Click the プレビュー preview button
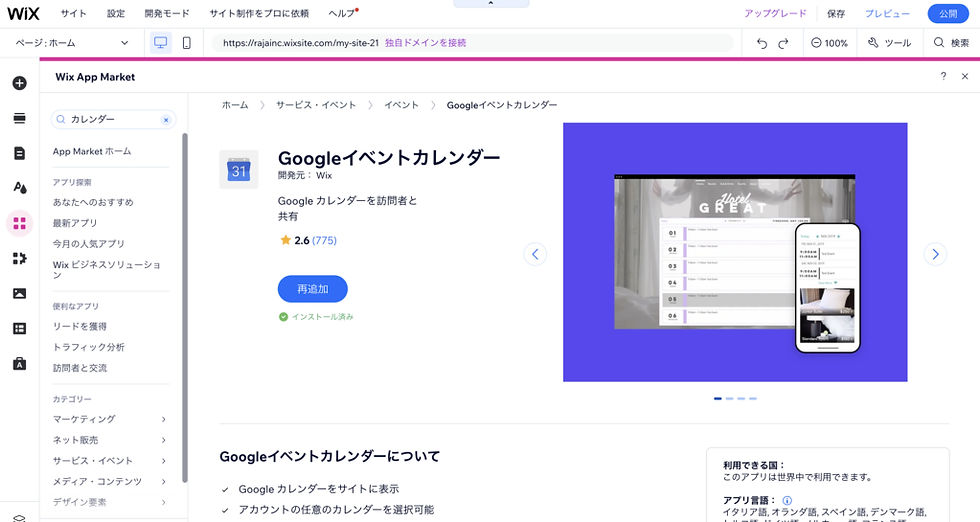Image resolution: width=980 pixels, height=522 pixels. click(x=887, y=13)
